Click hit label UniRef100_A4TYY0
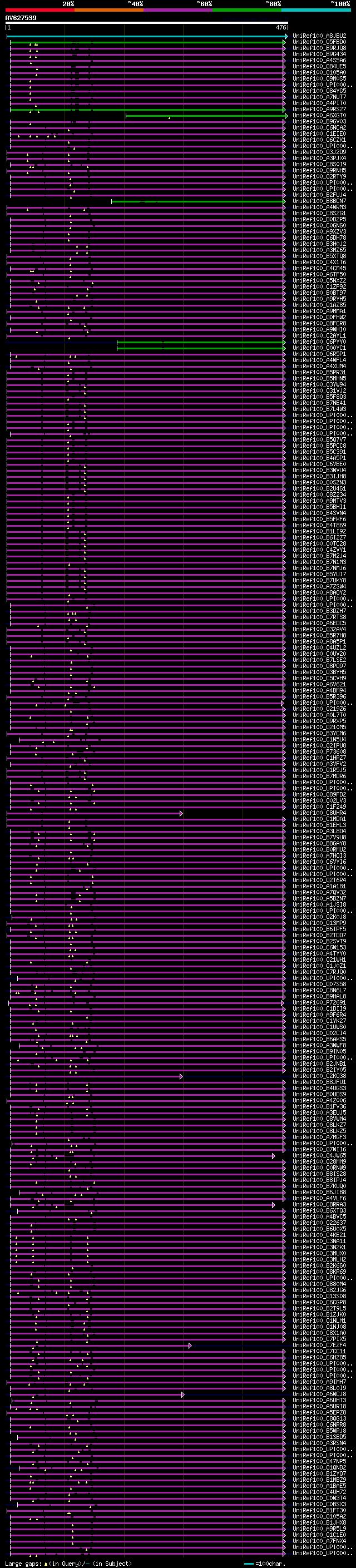Screen dimensions: 356x1568 point(319,954)
